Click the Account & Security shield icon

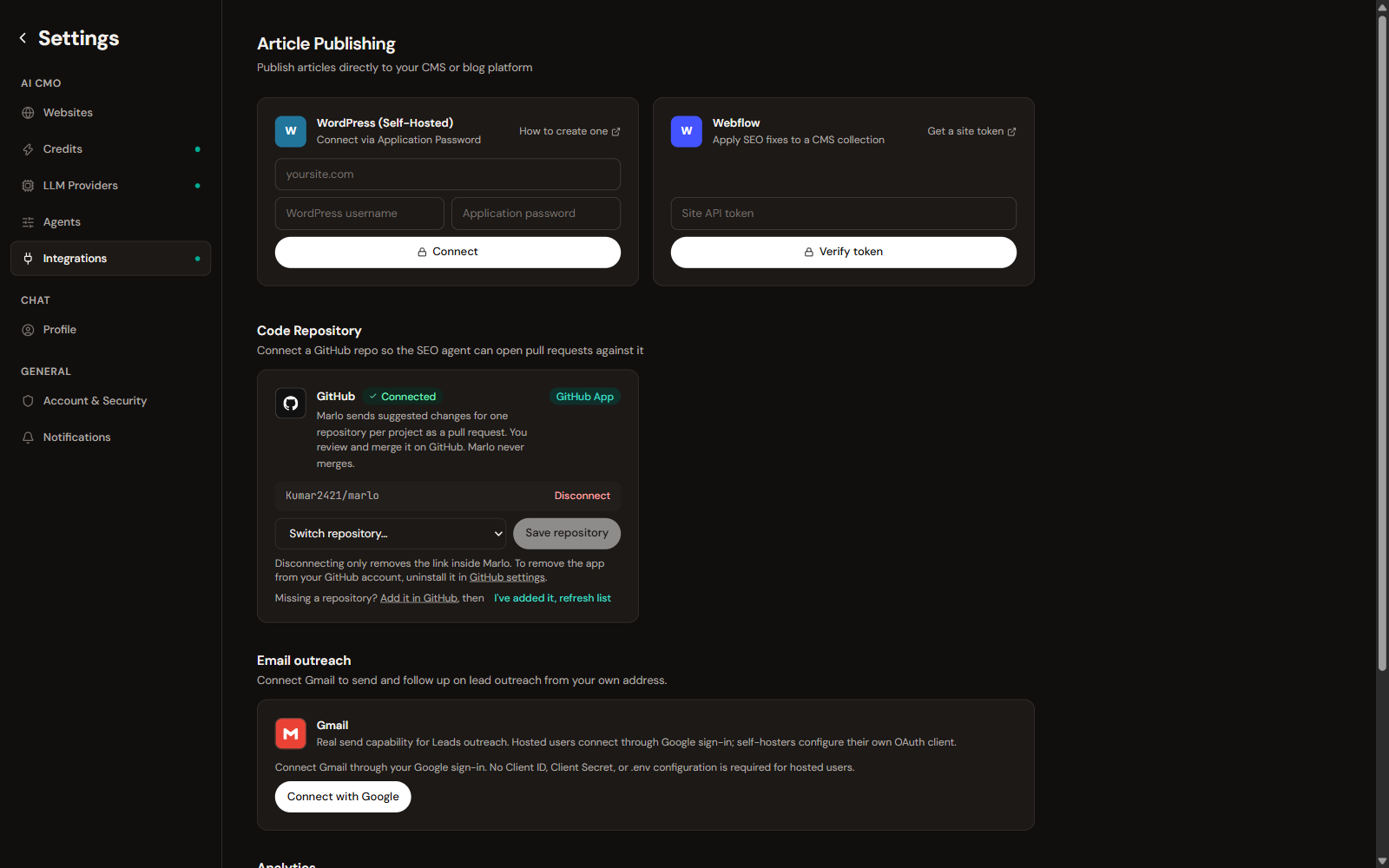(28, 401)
